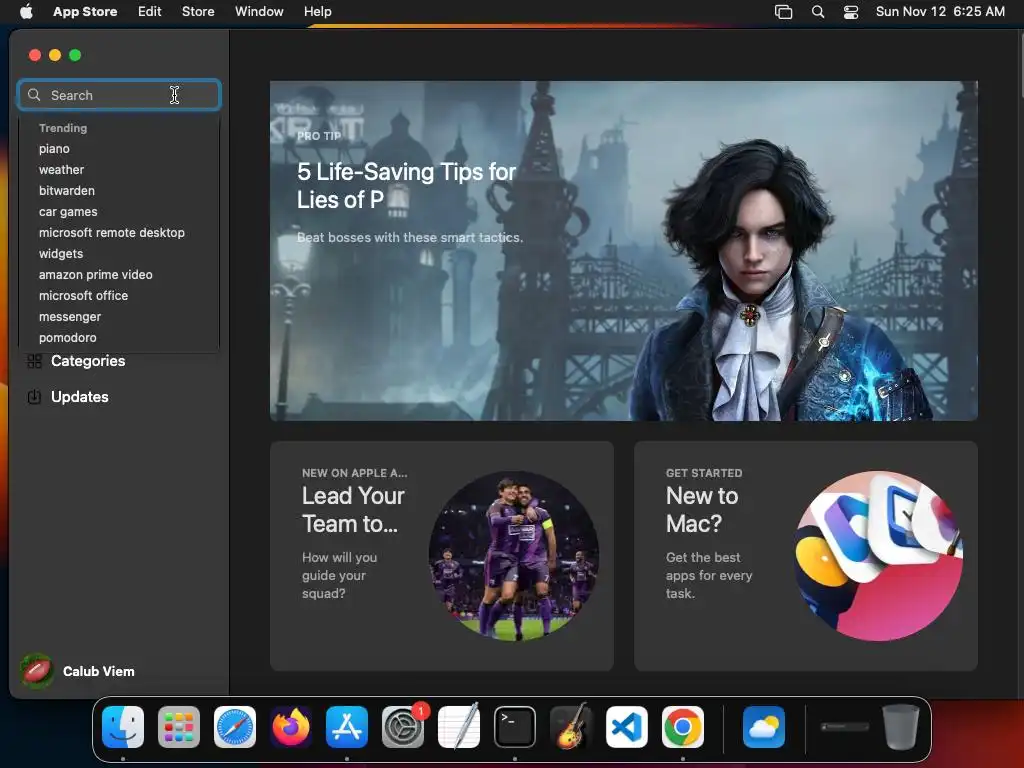Click the date and time display

pyautogui.click(x=940, y=12)
